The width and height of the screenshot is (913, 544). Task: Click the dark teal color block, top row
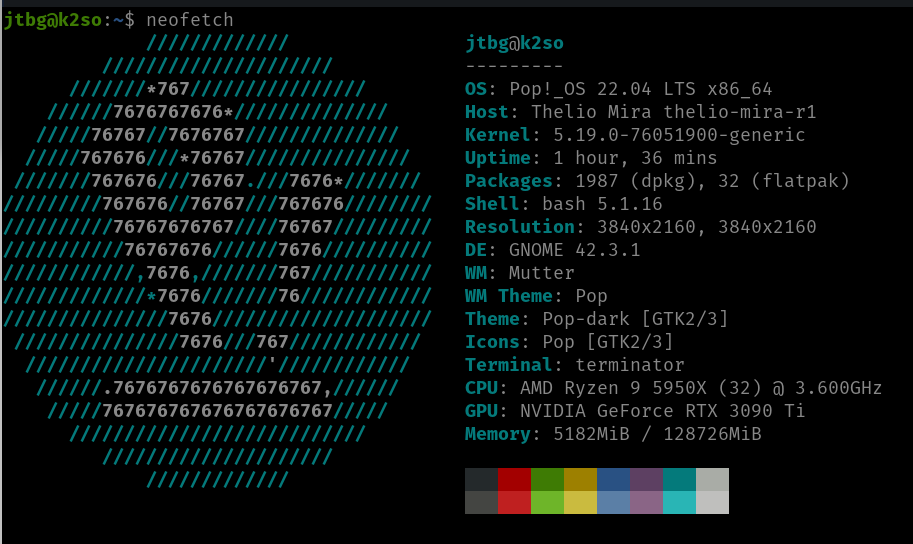680,479
